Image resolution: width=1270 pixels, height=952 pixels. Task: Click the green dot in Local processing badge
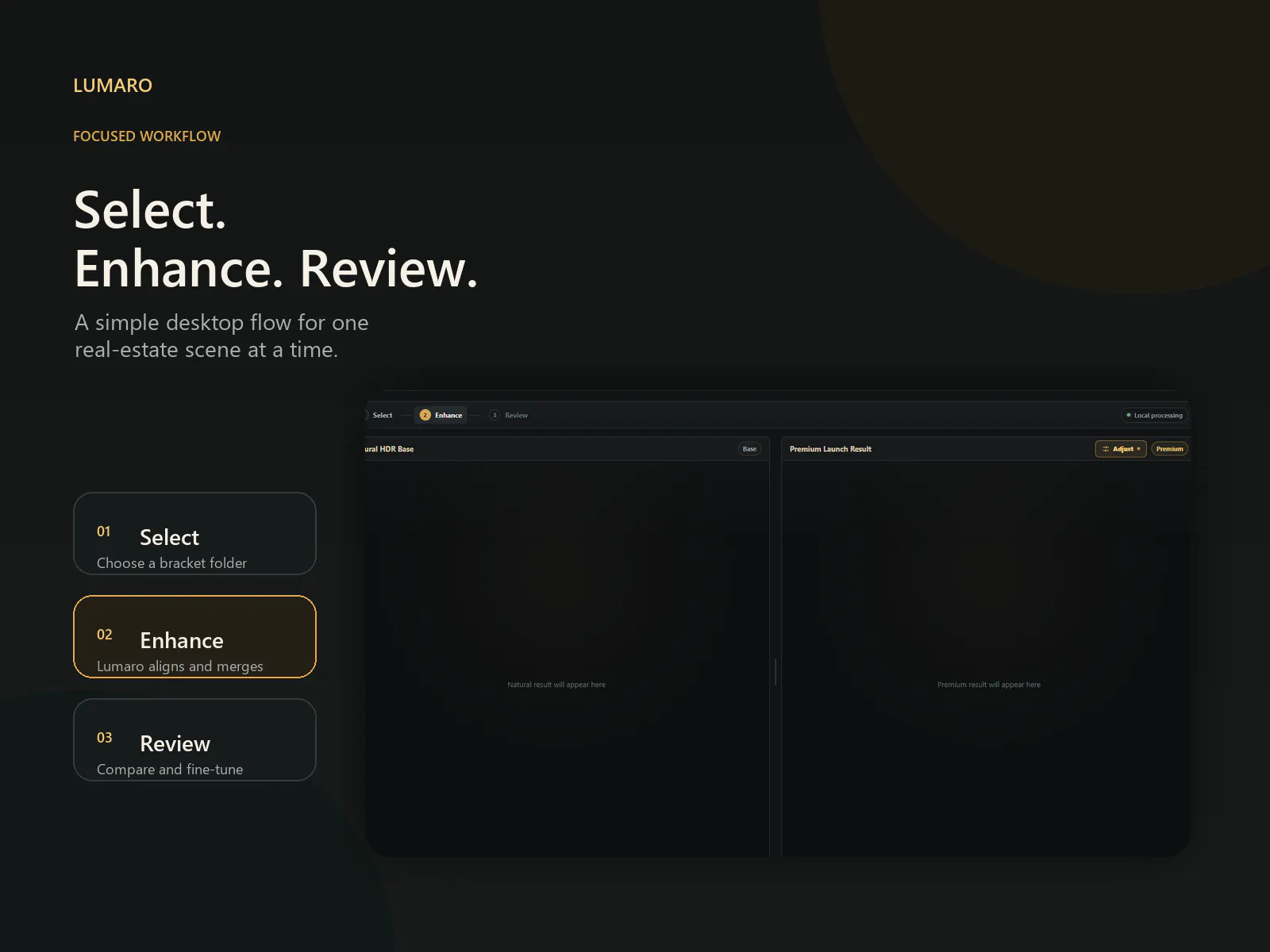coord(1129,415)
